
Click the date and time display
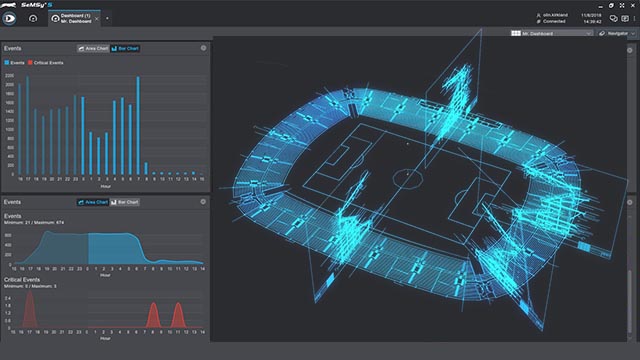pos(591,18)
